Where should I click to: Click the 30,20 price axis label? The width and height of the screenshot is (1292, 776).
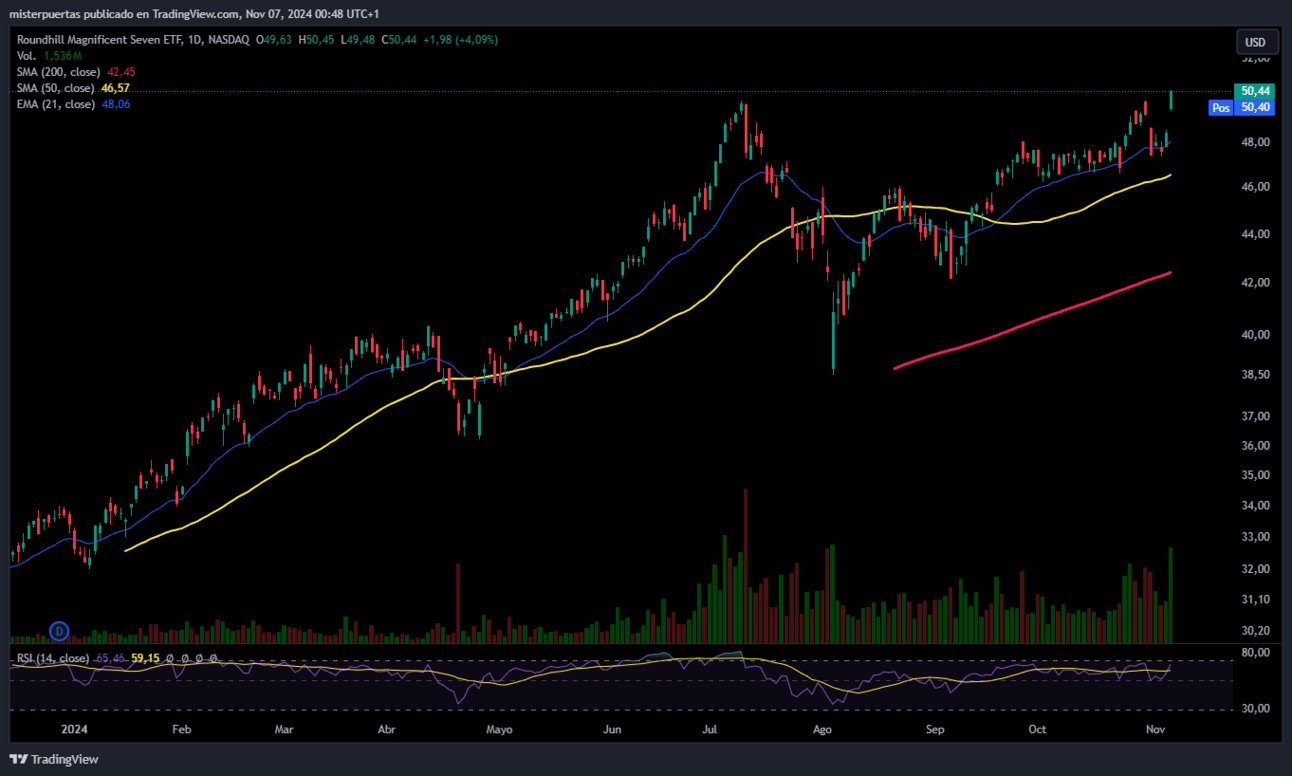pos(1255,631)
